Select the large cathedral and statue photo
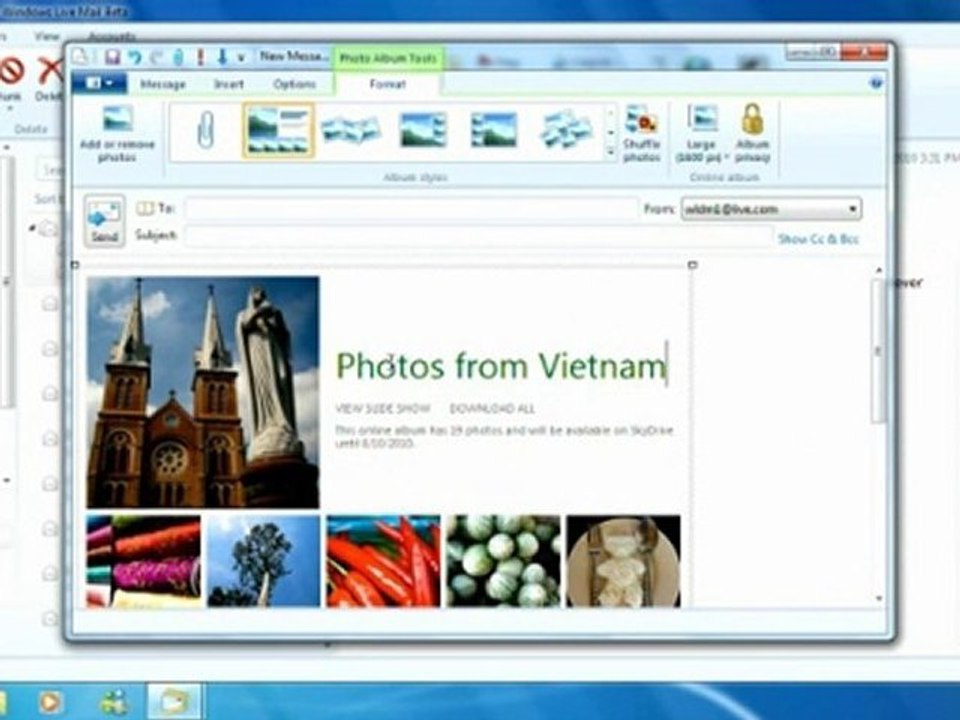Image resolution: width=960 pixels, height=720 pixels. [203, 392]
